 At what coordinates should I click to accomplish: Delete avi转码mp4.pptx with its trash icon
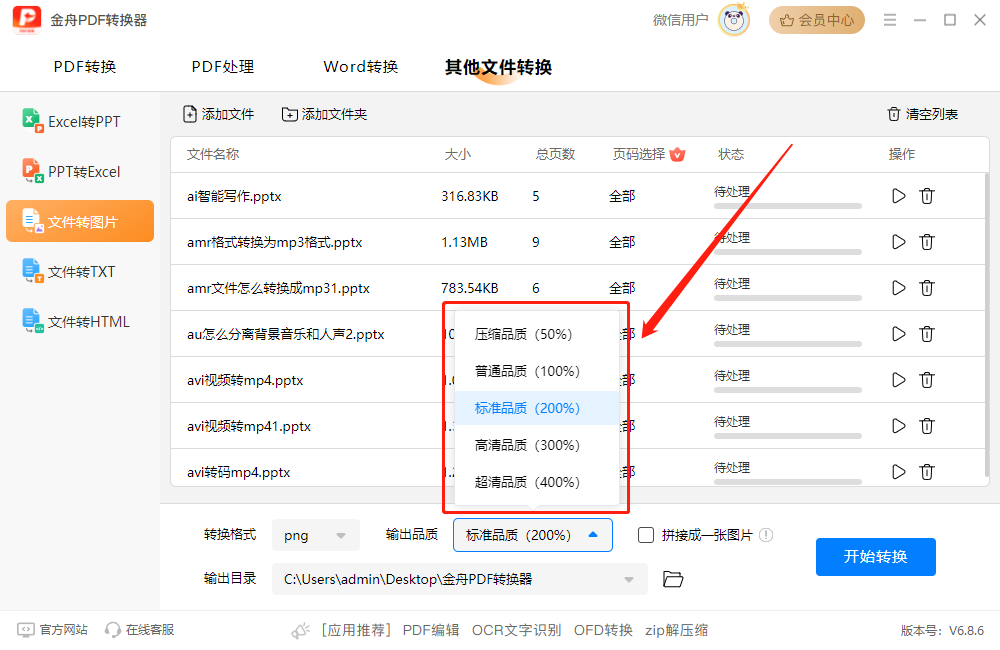pyautogui.click(x=927, y=471)
